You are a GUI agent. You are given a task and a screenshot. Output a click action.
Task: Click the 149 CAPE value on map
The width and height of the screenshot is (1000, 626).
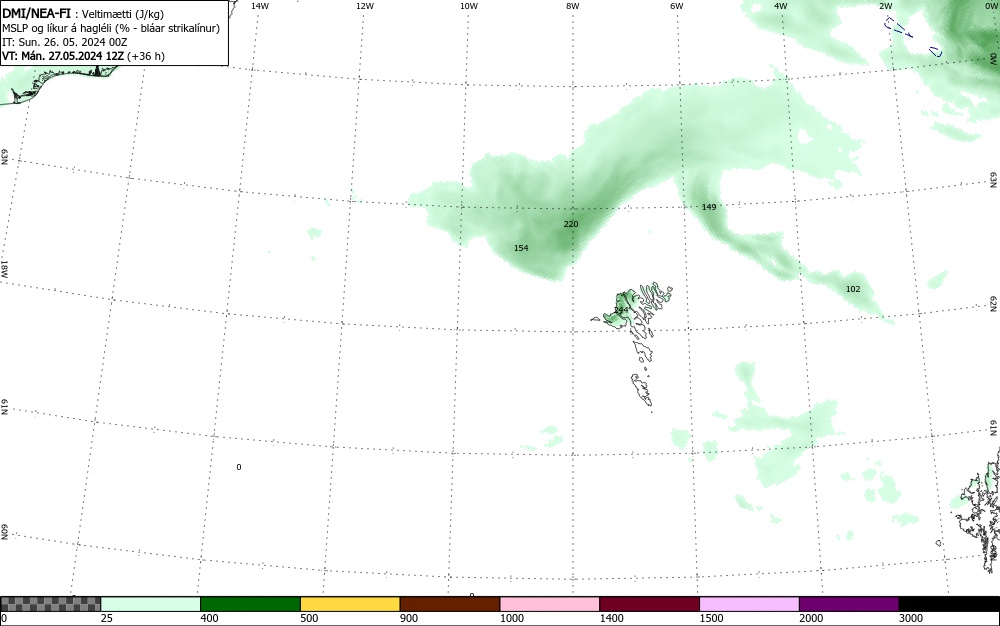709,207
